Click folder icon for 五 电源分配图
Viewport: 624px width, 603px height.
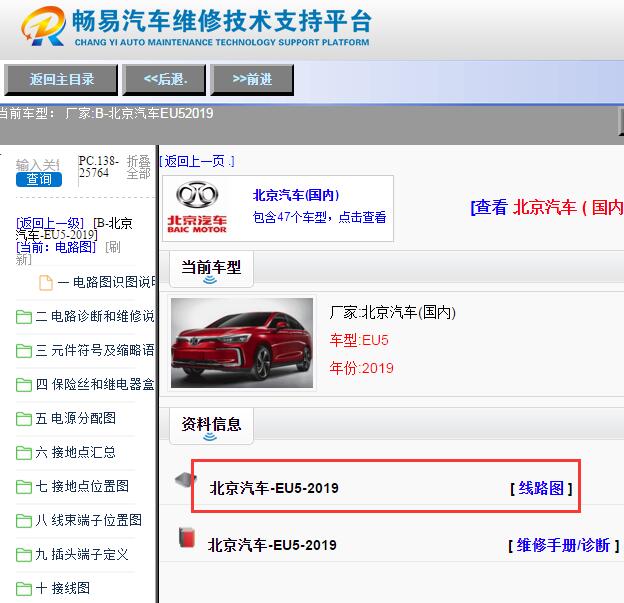coord(24,419)
